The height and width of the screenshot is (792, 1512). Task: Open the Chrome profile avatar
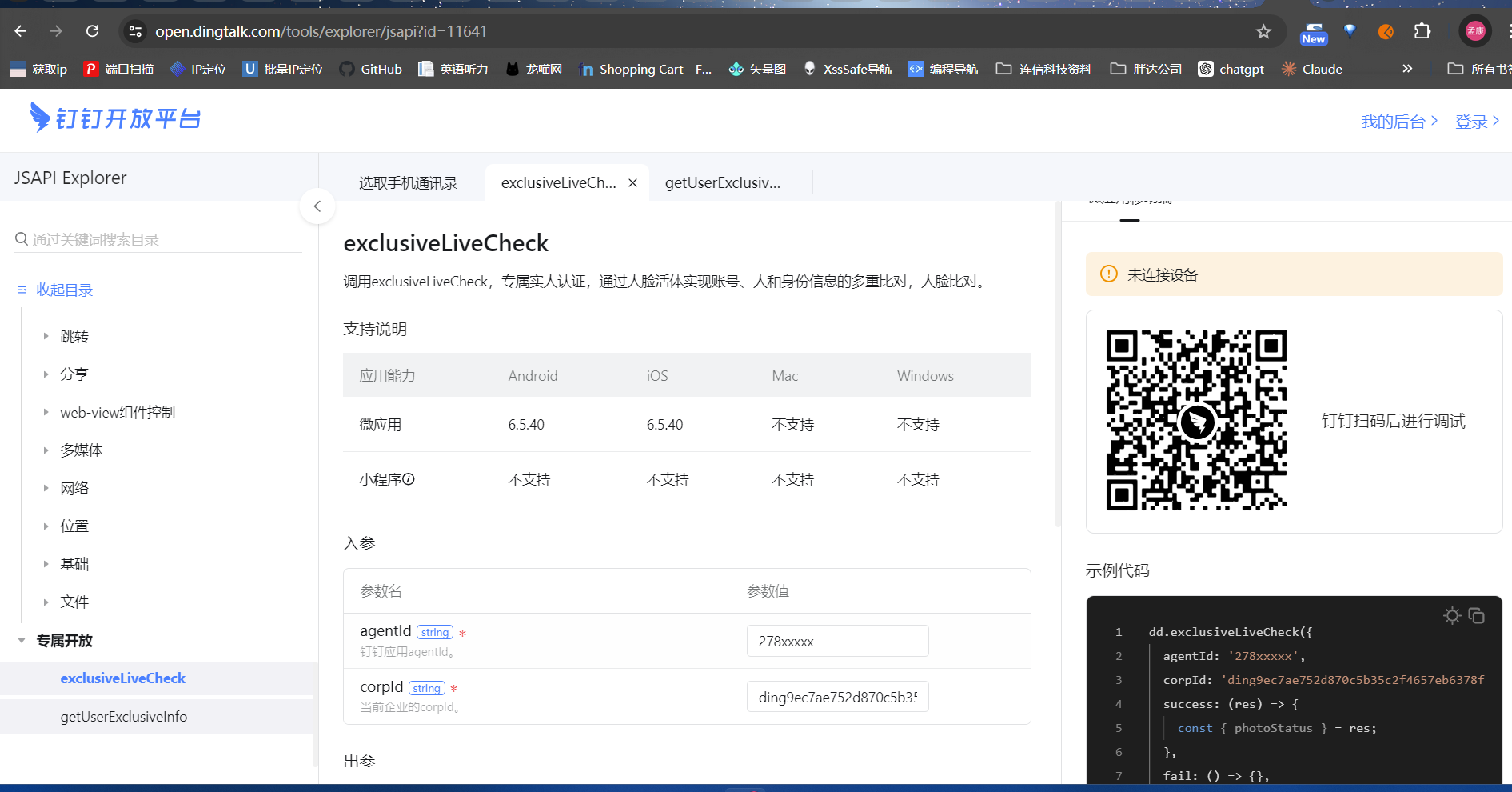click(1475, 31)
